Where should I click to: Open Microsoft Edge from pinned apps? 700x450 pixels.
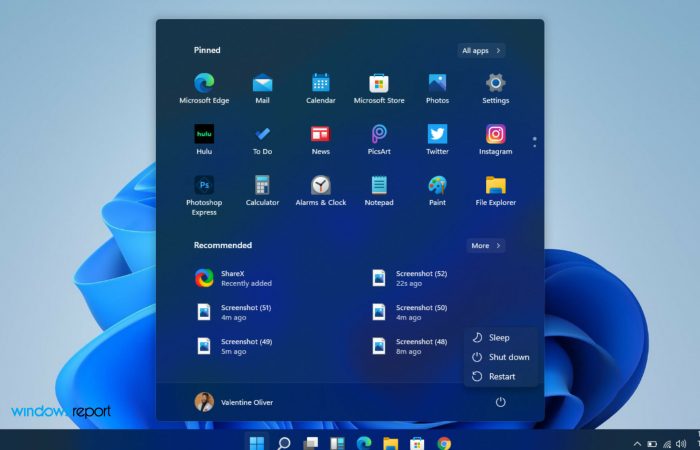click(204, 89)
